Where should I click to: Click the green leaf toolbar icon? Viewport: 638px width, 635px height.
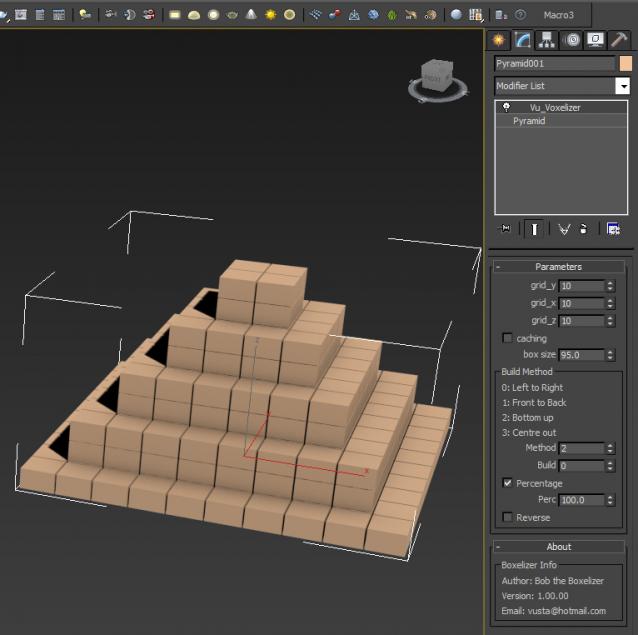[x=392, y=15]
